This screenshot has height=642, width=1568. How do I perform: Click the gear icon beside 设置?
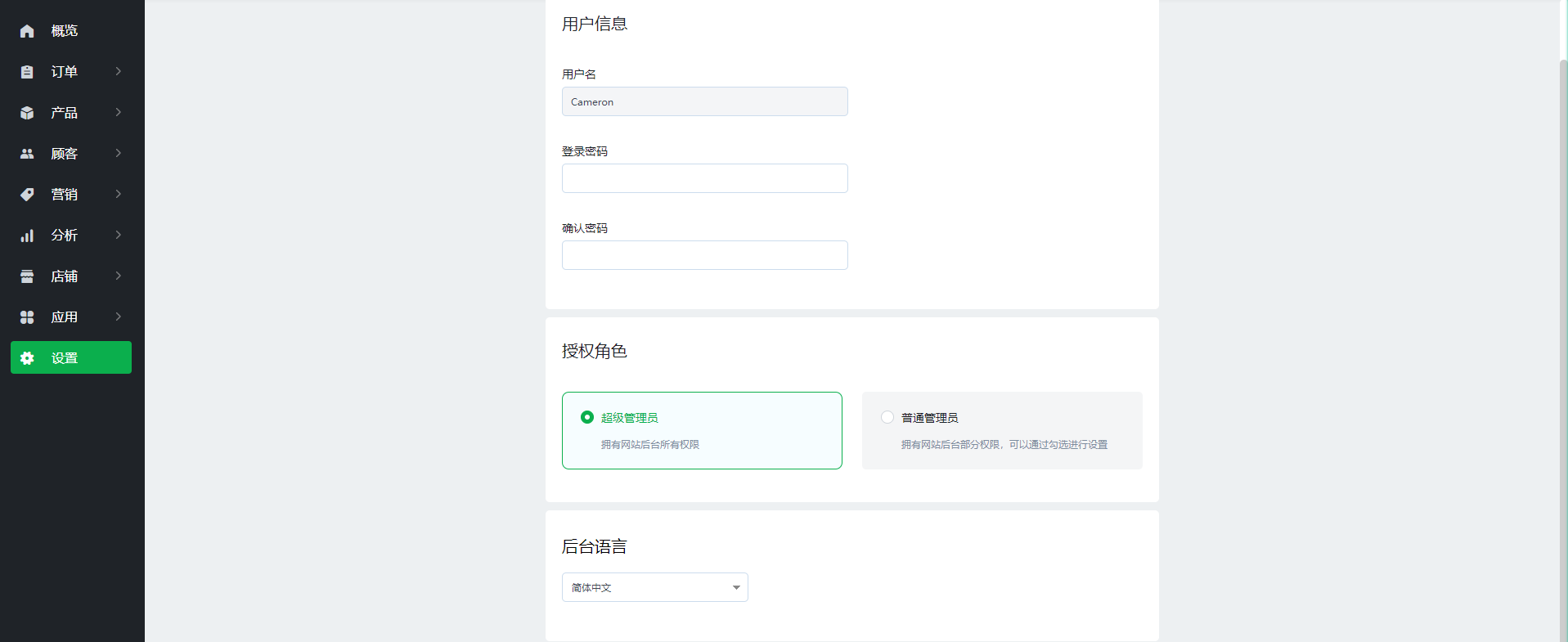[27, 358]
